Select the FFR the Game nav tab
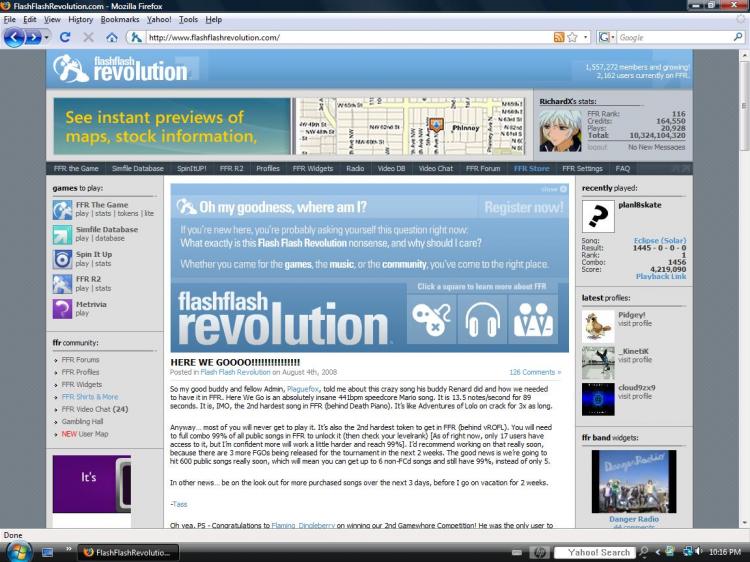This screenshot has width=750, height=562. point(76,168)
